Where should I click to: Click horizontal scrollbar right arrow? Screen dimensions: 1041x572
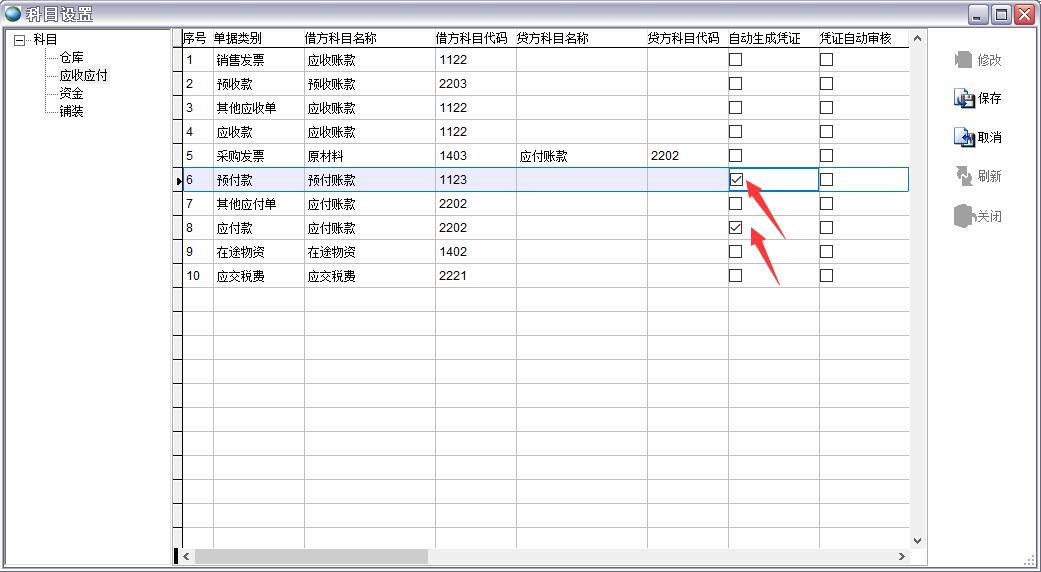point(901,556)
